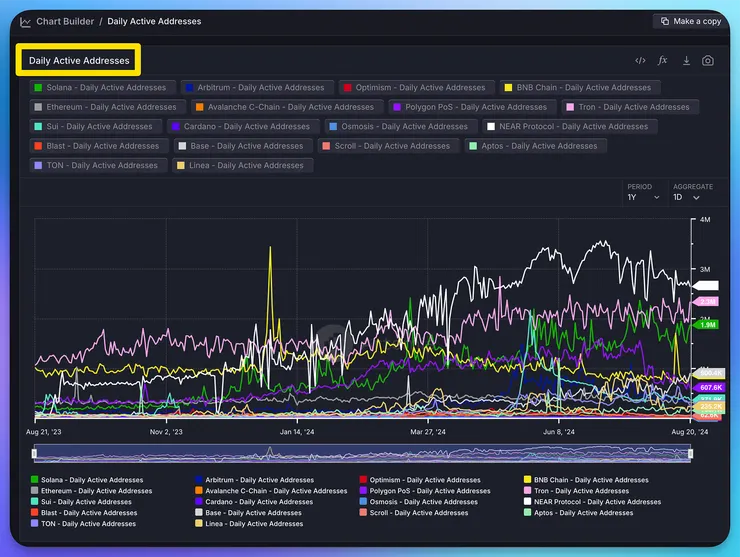Click Polygon PoS entry in bottom legend

[425, 491]
